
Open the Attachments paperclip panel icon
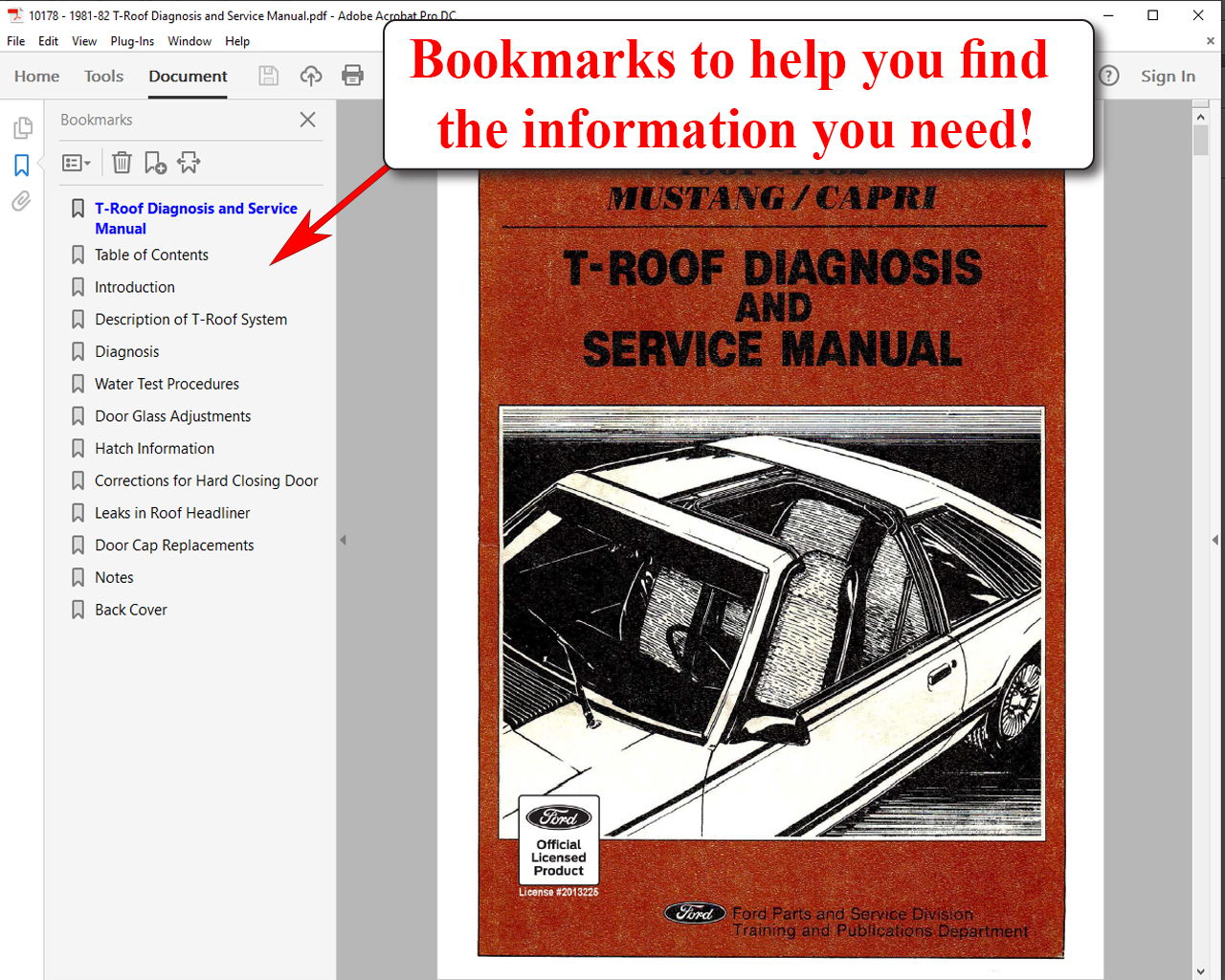[21, 201]
